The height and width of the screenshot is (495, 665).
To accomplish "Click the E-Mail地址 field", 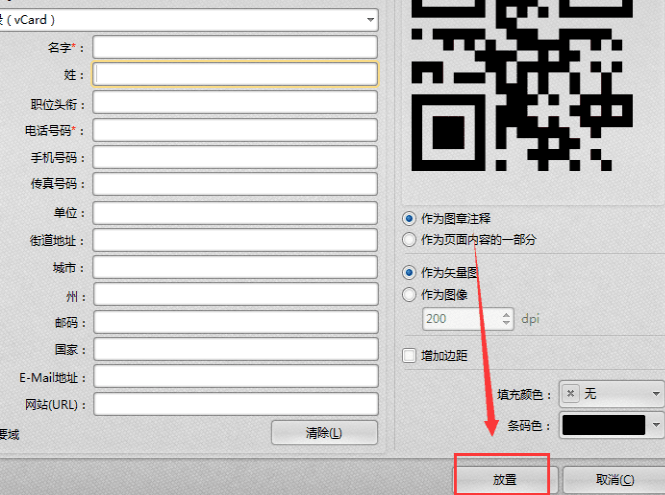I will [235, 376].
